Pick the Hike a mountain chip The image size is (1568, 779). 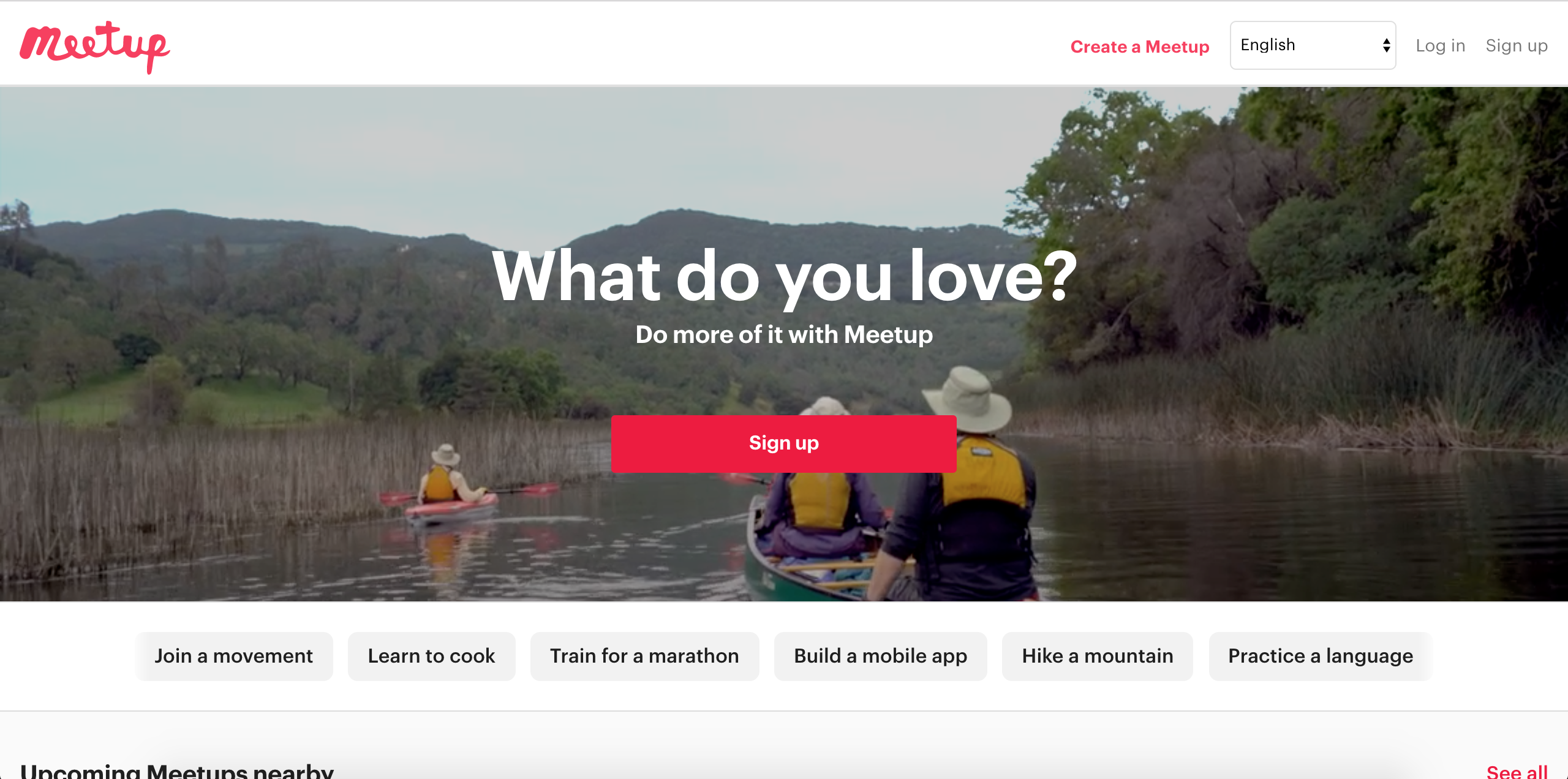click(1097, 656)
